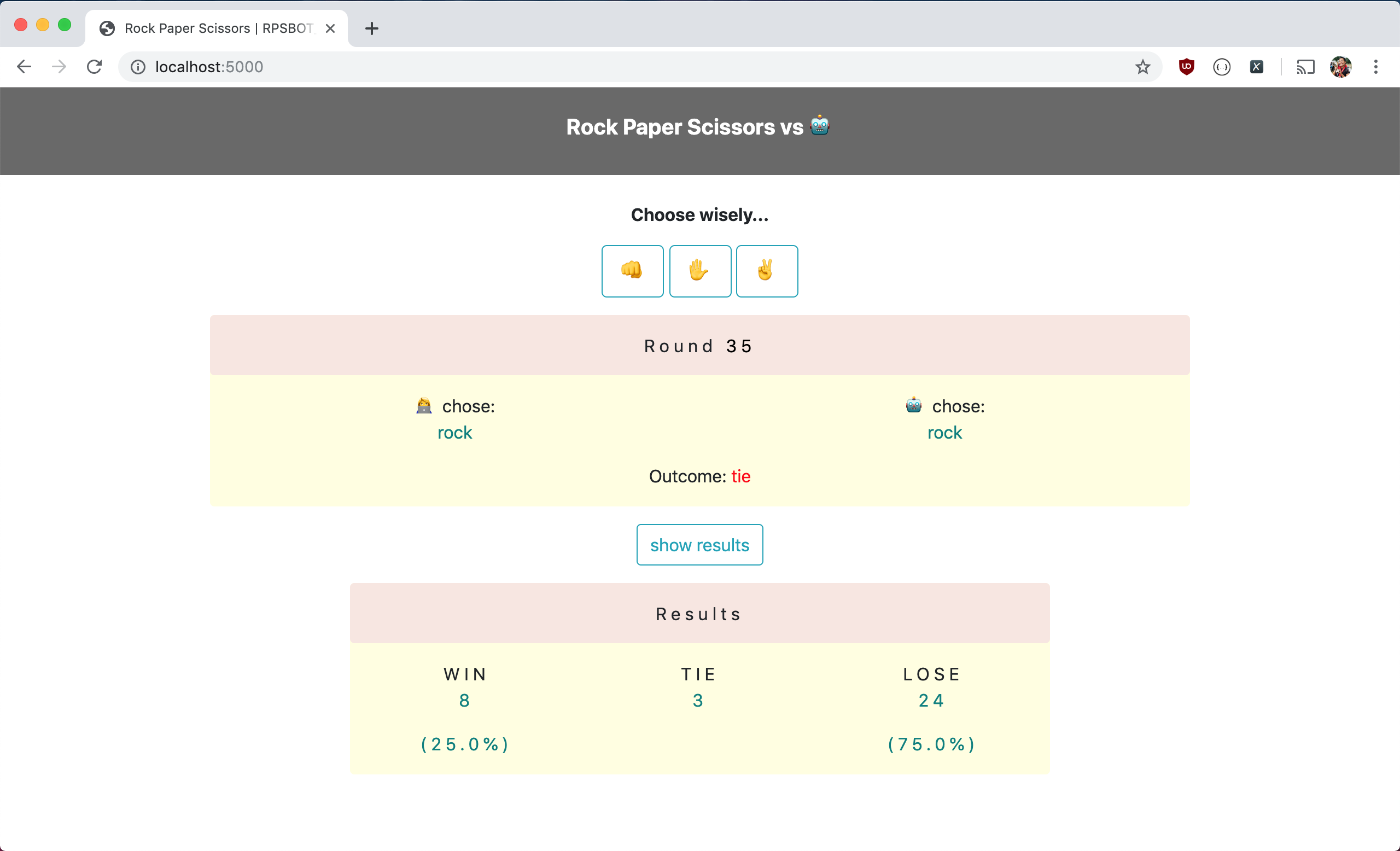Choose the paper hand emoji button

click(x=699, y=271)
